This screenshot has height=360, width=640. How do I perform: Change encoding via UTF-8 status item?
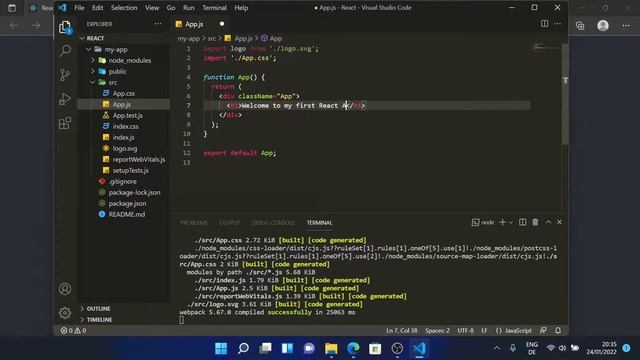point(465,330)
